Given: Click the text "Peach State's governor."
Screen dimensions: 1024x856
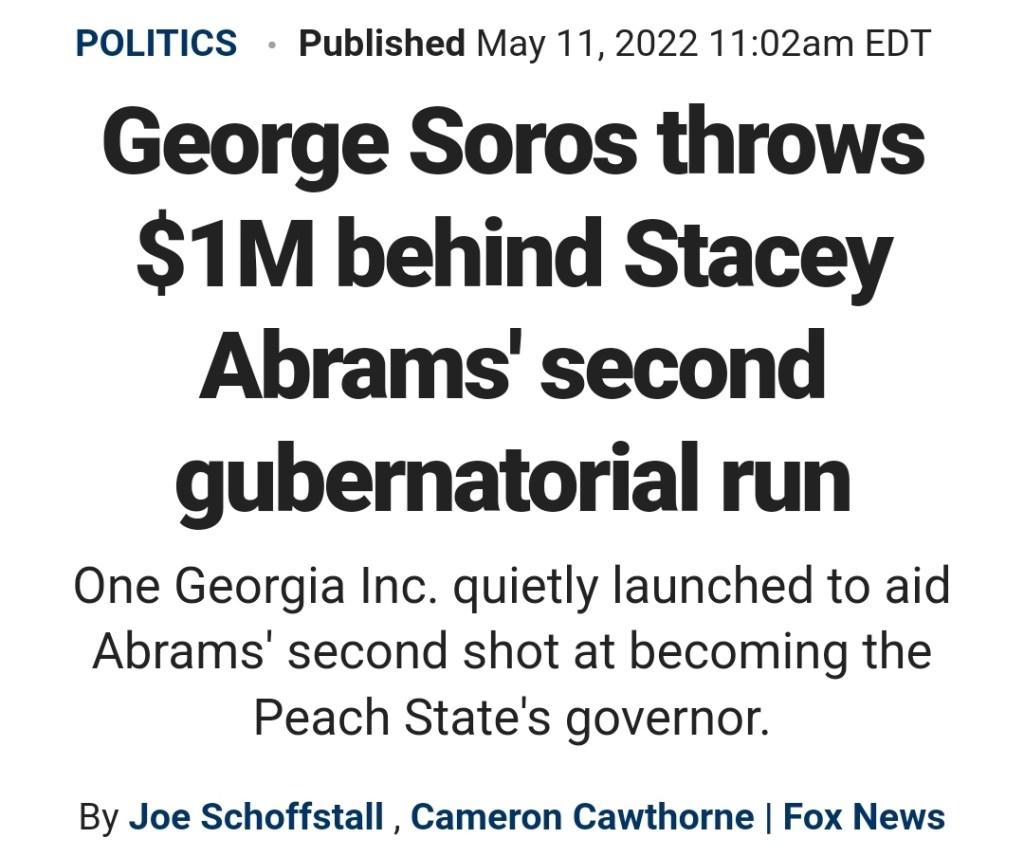Looking at the screenshot, I should (512, 716).
